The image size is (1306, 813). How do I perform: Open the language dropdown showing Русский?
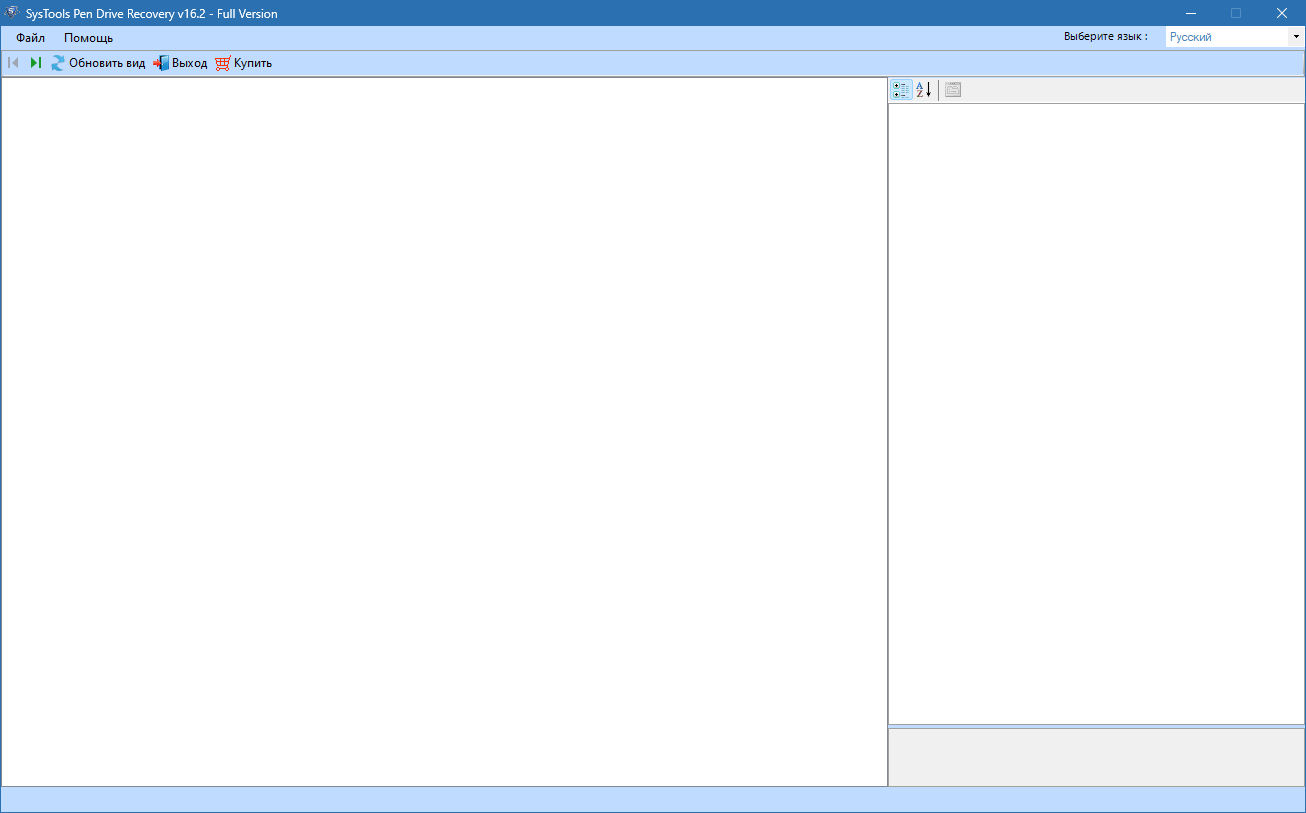pyautogui.click(x=1234, y=37)
